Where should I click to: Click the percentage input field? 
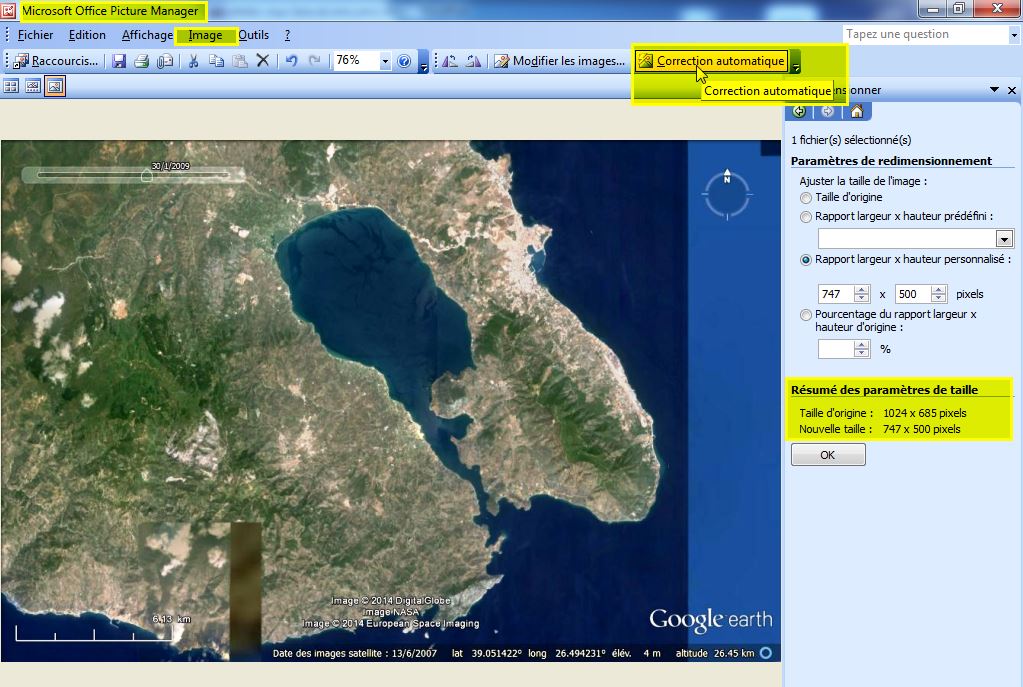click(x=836, y=349)
